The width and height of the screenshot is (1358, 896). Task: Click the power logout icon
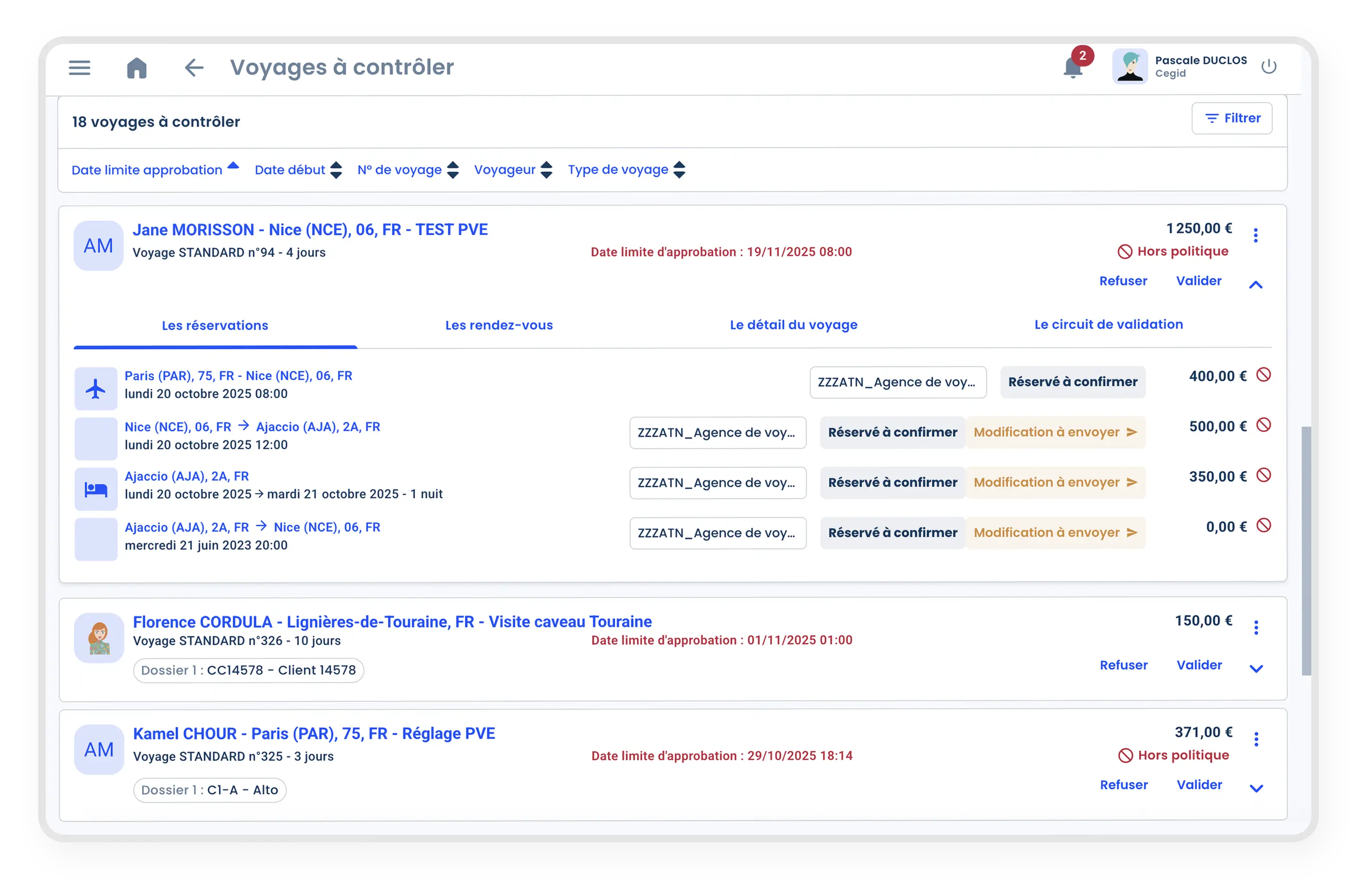pyautogui.click(x=1268, y=66)
